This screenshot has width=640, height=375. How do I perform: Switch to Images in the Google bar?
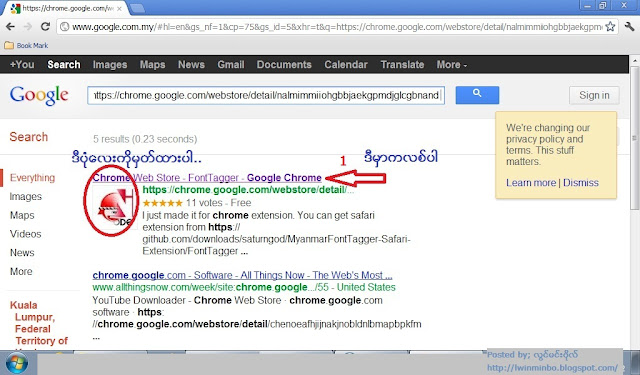(x=110, y=64)
